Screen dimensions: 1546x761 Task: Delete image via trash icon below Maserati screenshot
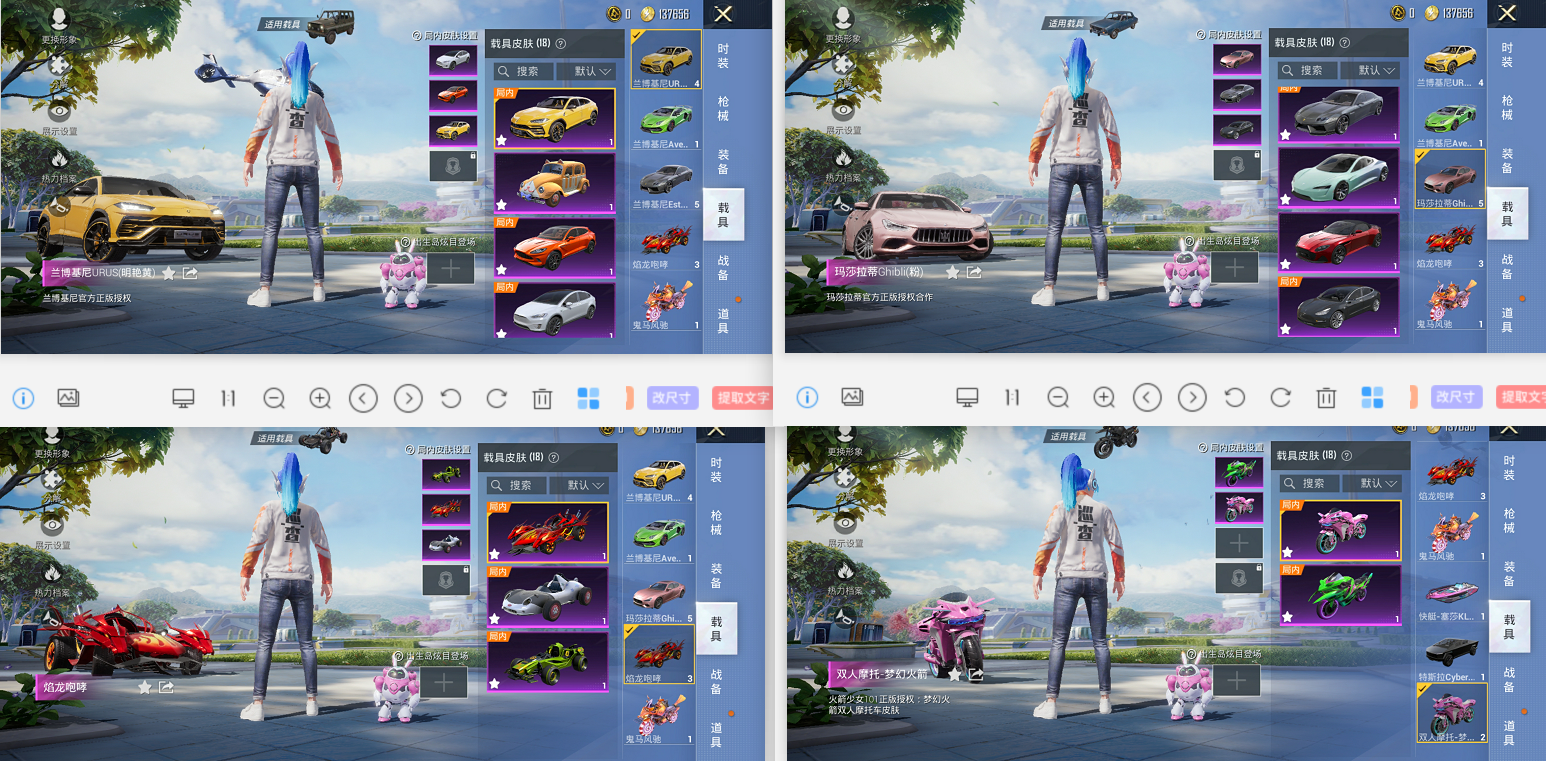click(1326, 398)
